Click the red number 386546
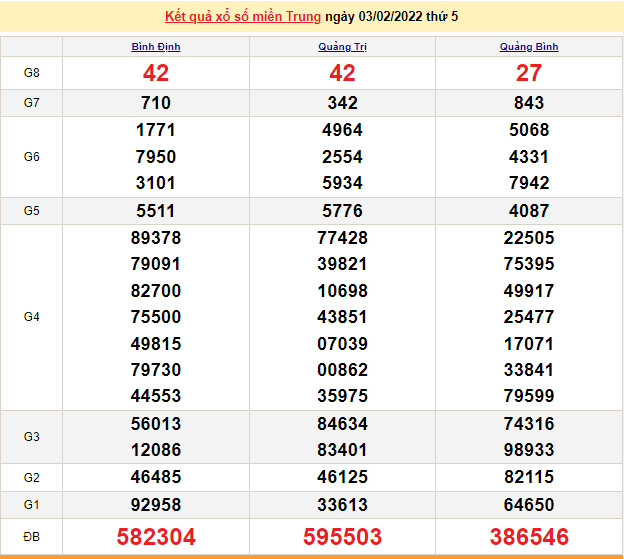Screen dimensions: 624x559 click(529, 537)
